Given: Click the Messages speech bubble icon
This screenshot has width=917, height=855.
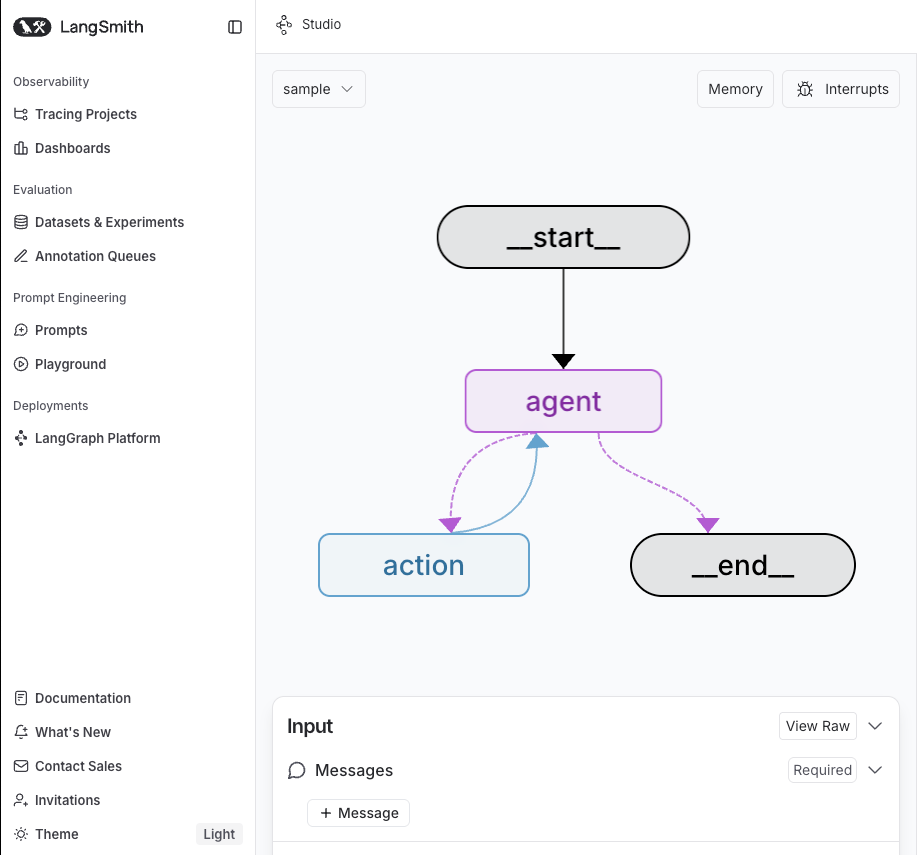Looking at the screenshot, I should 297,771.
